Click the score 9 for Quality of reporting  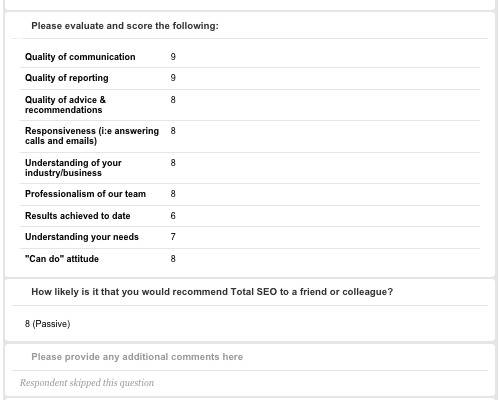tap(173, 78)
